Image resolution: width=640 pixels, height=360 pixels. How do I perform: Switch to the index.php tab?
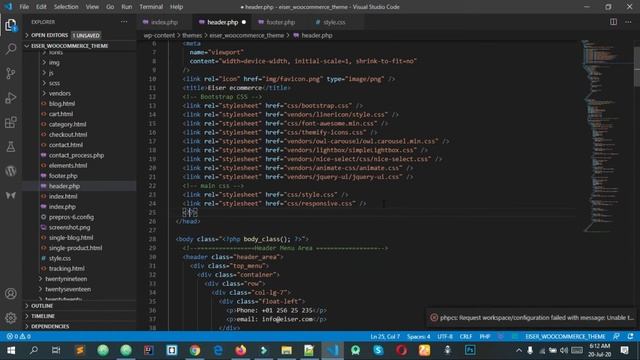click(164, 22)
